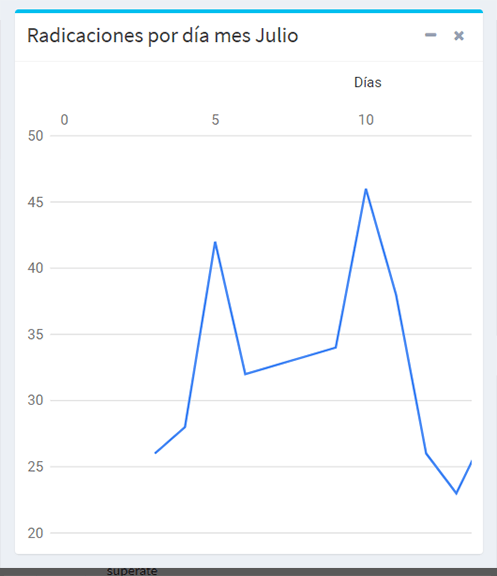
Task: Click the first data point of the blue line
Action: point(155,453)
